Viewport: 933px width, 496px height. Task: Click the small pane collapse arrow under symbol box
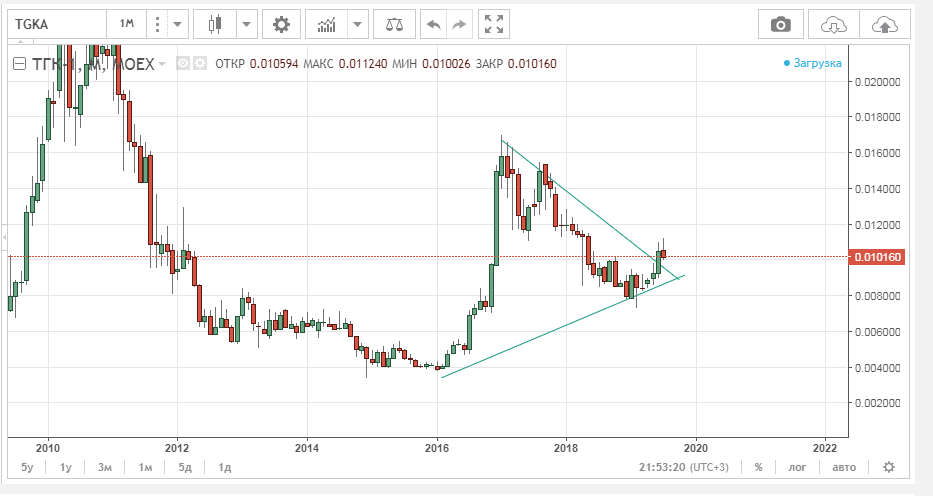coord(21,42)
